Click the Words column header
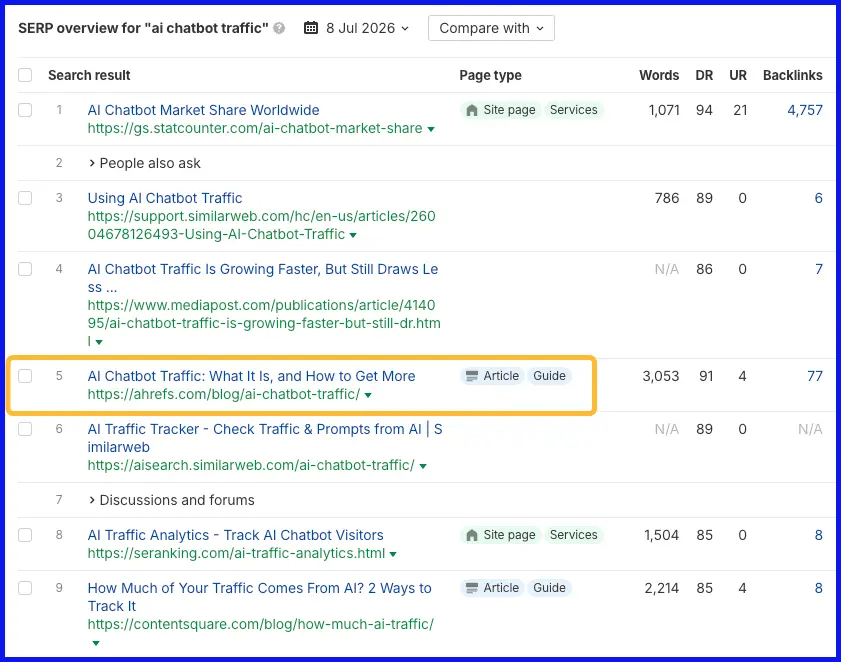Viewport: 841px width, 662px height. 659,75
